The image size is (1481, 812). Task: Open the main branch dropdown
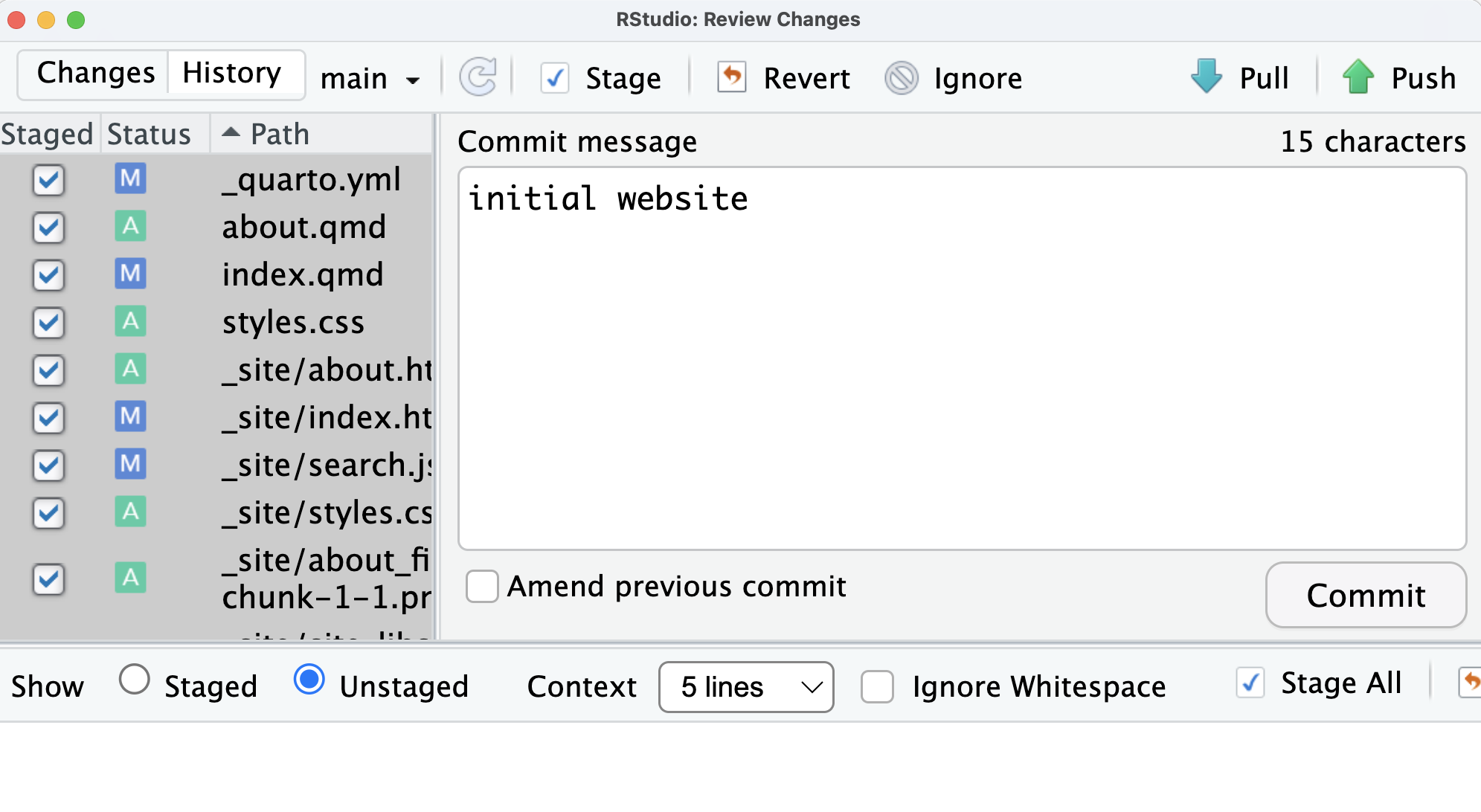(370, 79)
